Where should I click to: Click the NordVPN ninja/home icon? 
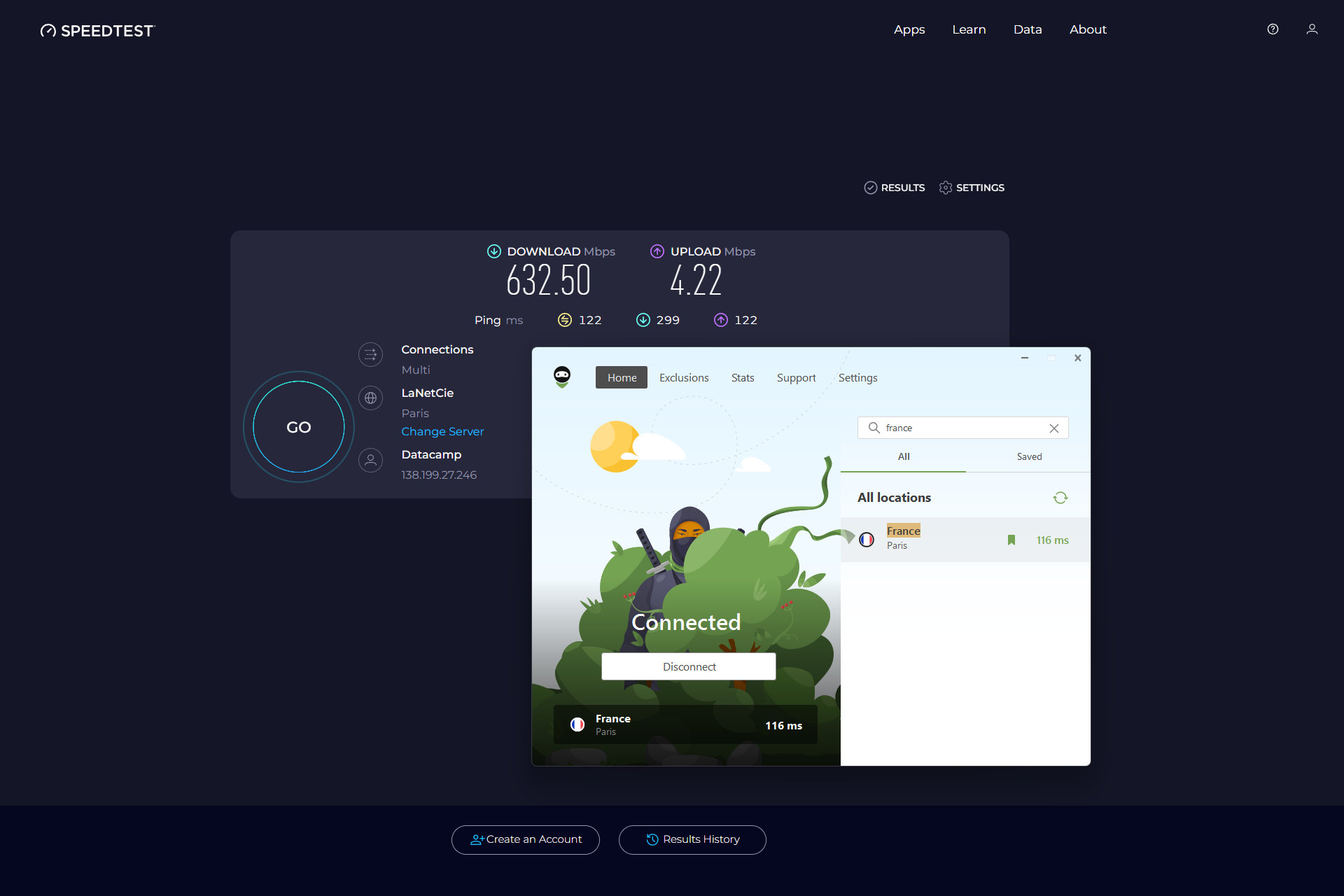(x=562, y=377)
